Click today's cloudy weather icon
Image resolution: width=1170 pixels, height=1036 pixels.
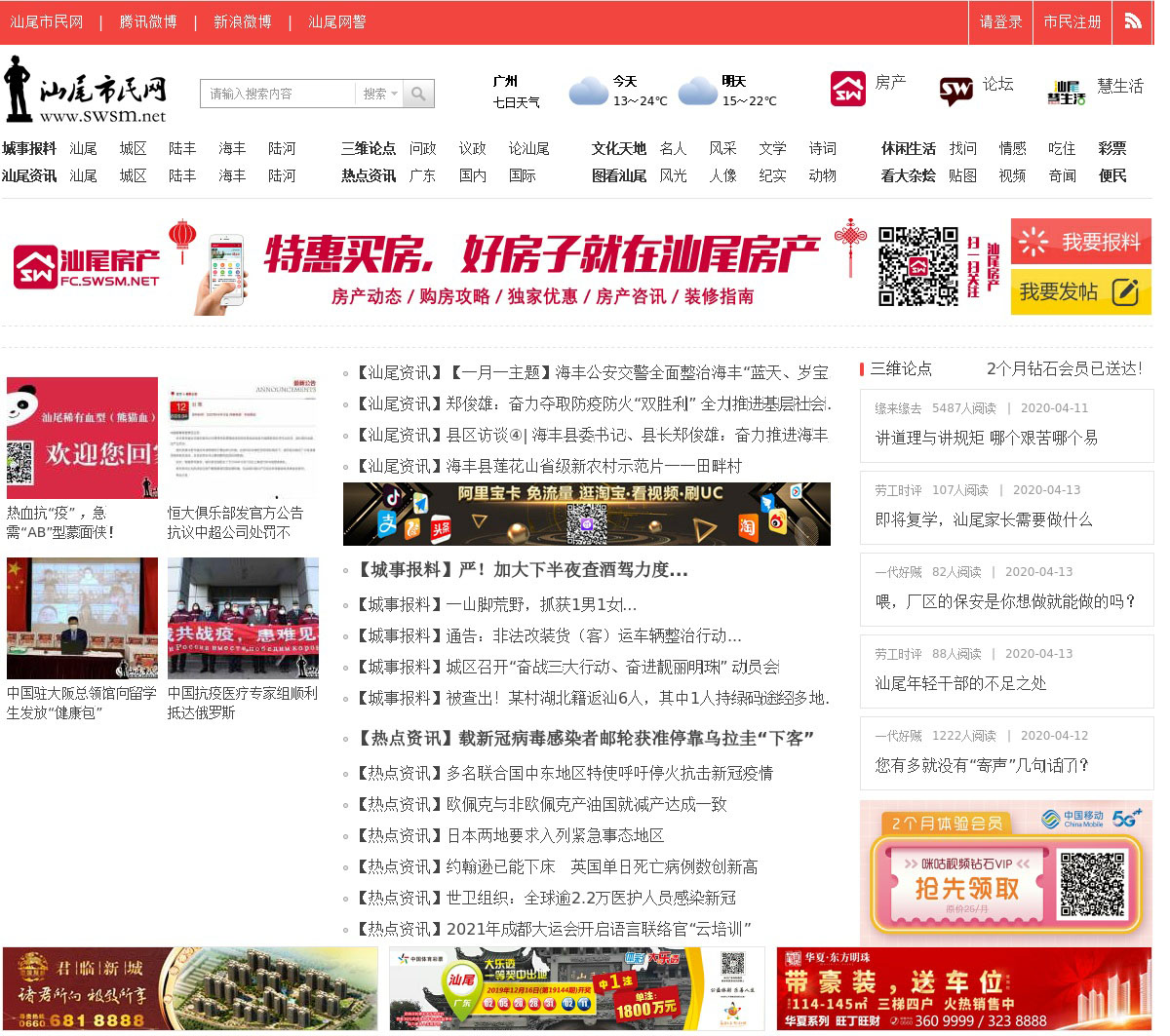pyautogui.click(x=588, y=92)
